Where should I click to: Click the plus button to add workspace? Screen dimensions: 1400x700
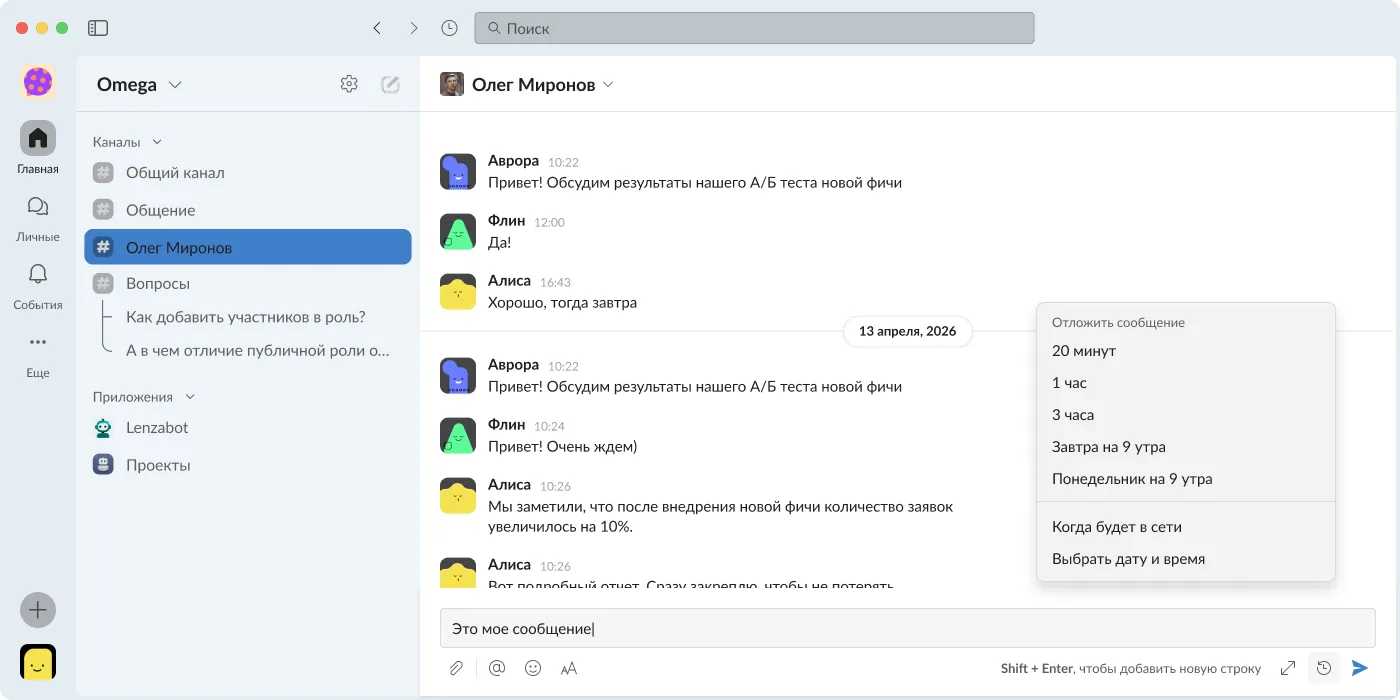pyautogui.click(x=38, y=610)
